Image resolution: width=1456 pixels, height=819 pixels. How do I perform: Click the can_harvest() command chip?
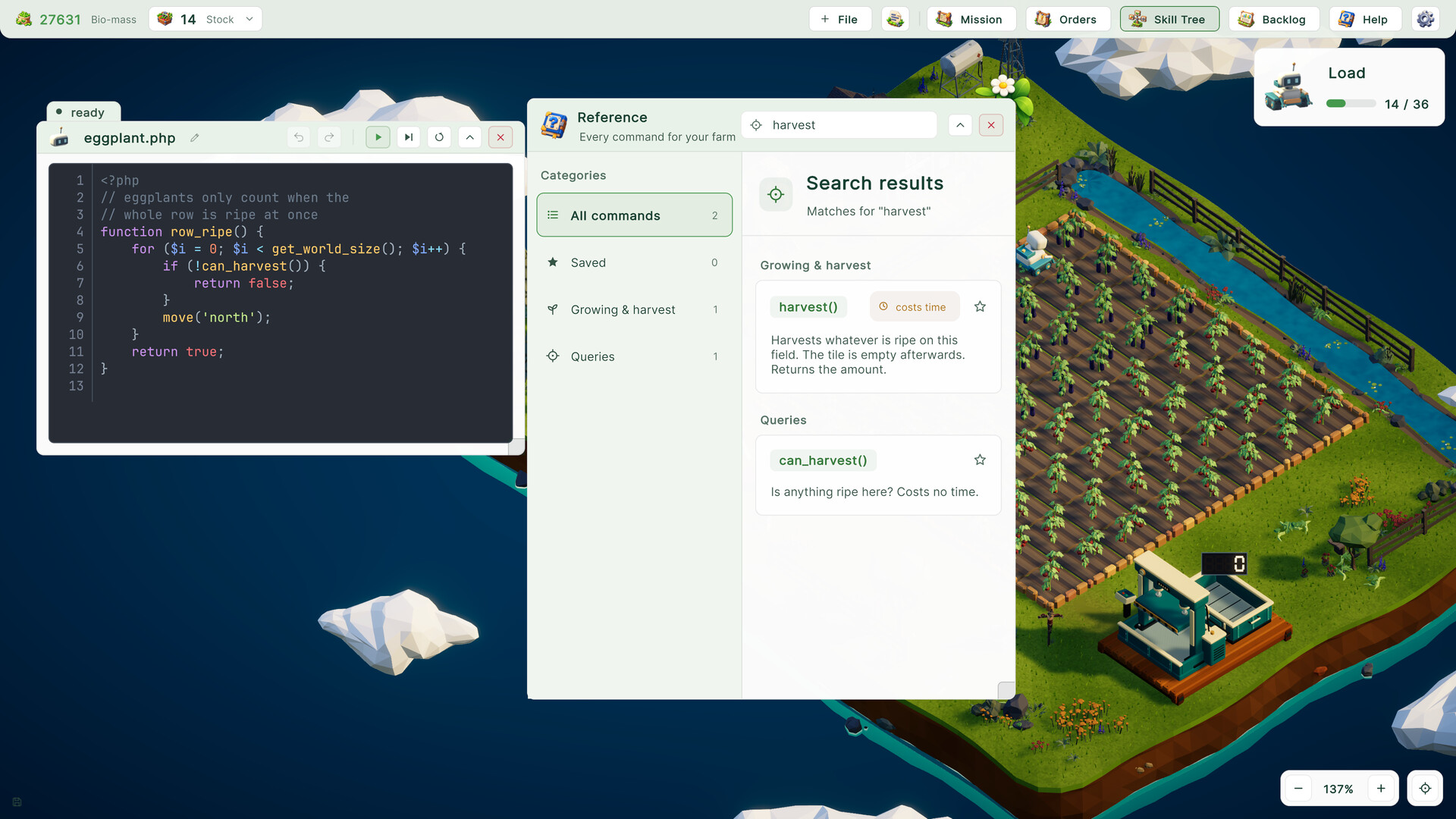[x=823, y=460]
